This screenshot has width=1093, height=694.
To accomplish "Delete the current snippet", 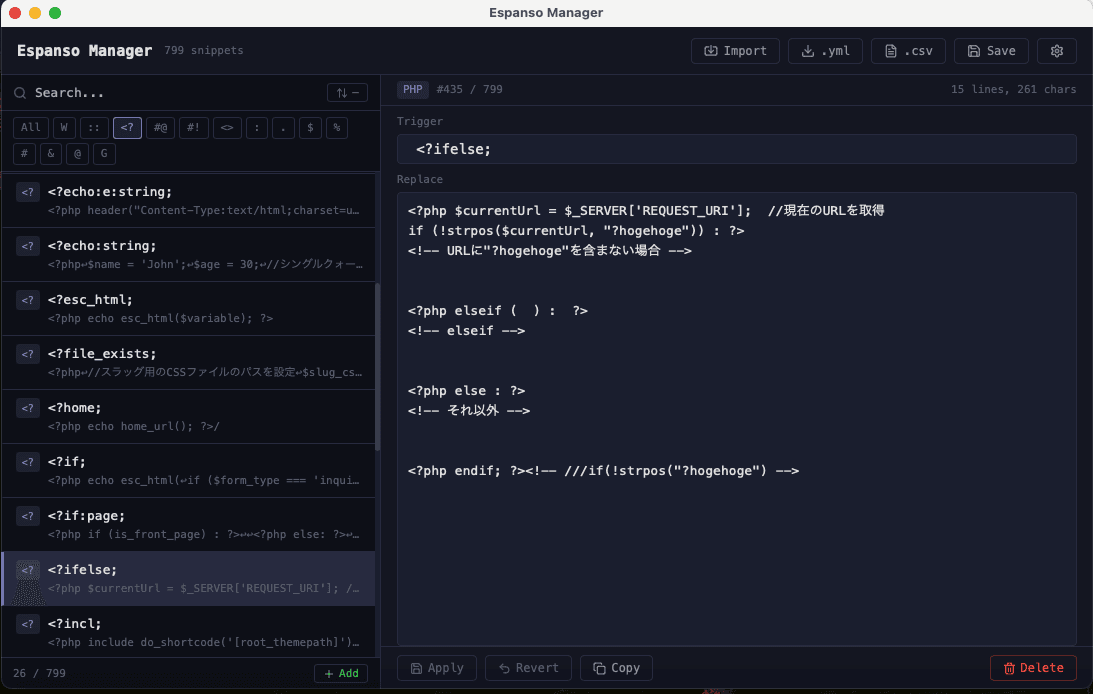I will point(1033,668).
